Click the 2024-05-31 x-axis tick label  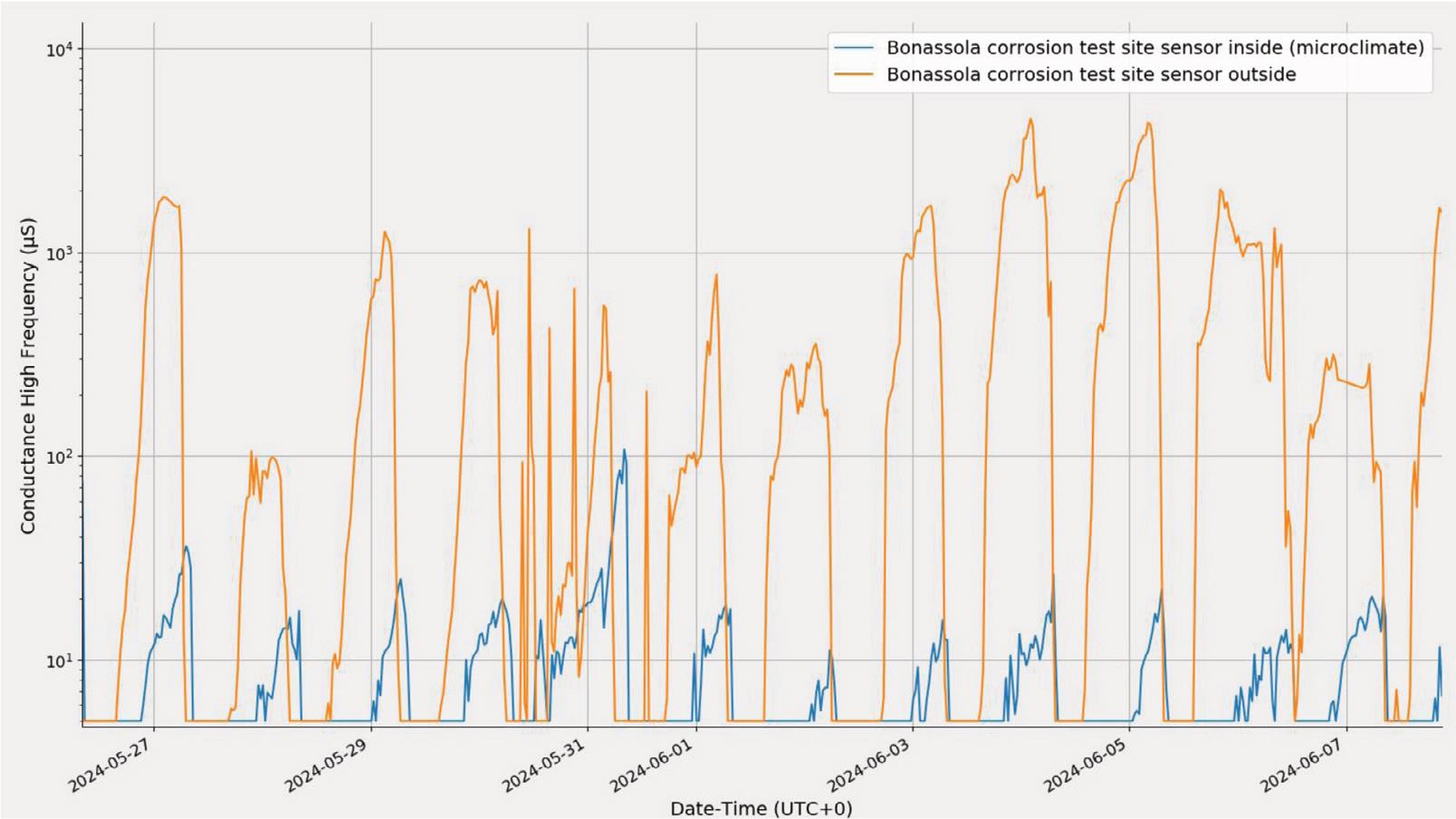pos(546,769)
